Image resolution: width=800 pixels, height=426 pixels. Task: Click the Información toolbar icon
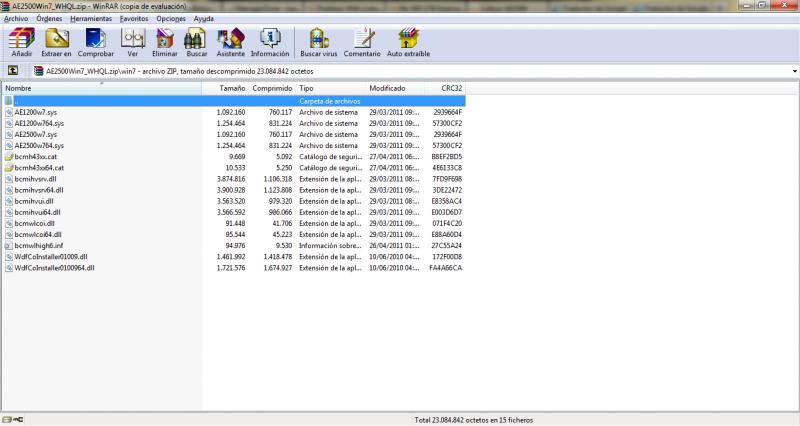coord(270,39)
